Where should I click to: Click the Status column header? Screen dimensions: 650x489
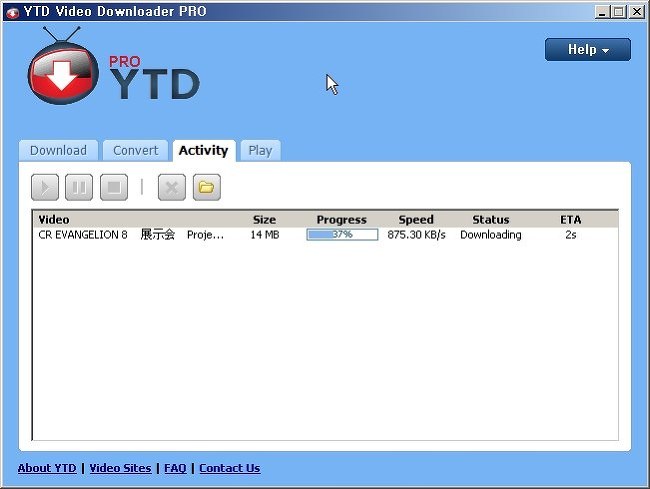tap(491, 220)
